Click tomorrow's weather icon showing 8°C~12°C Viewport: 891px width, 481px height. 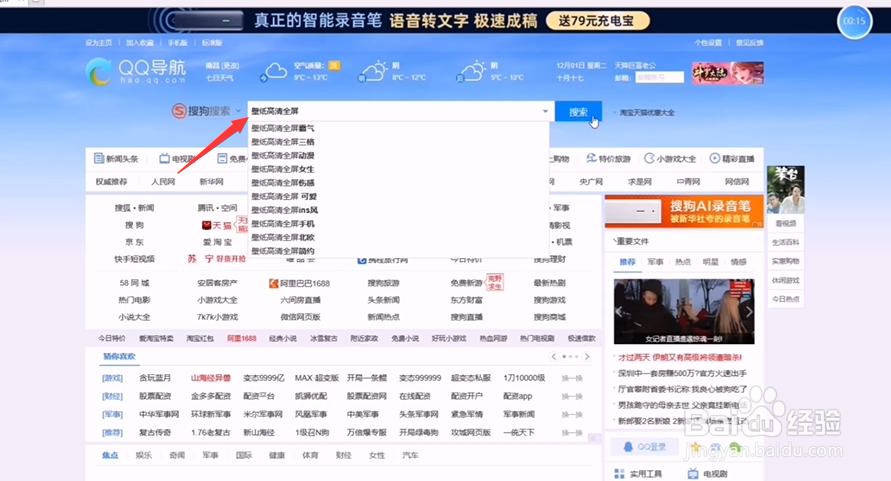pyautogui.click(x=373, y=72)
